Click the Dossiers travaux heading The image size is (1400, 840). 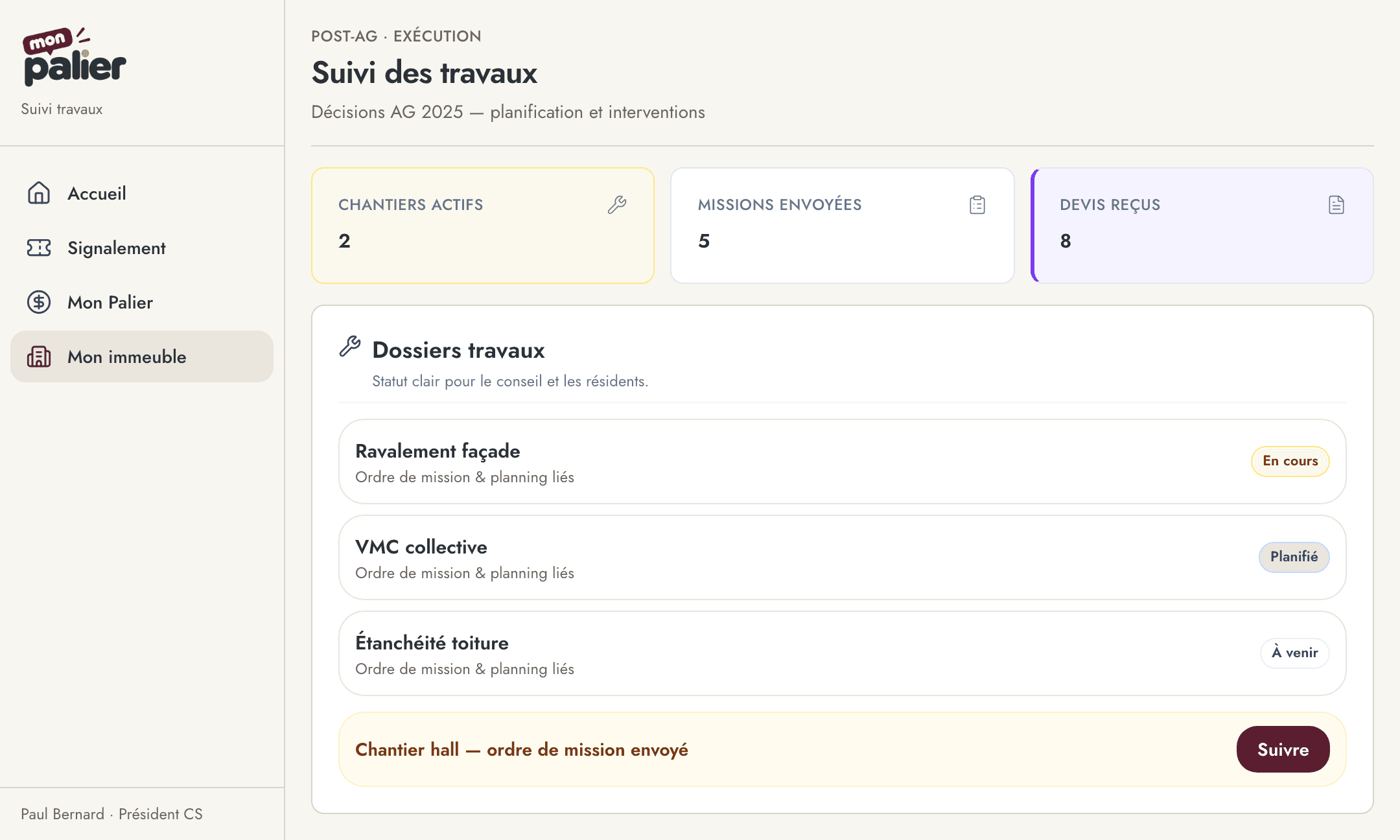(x=458, y=350)
